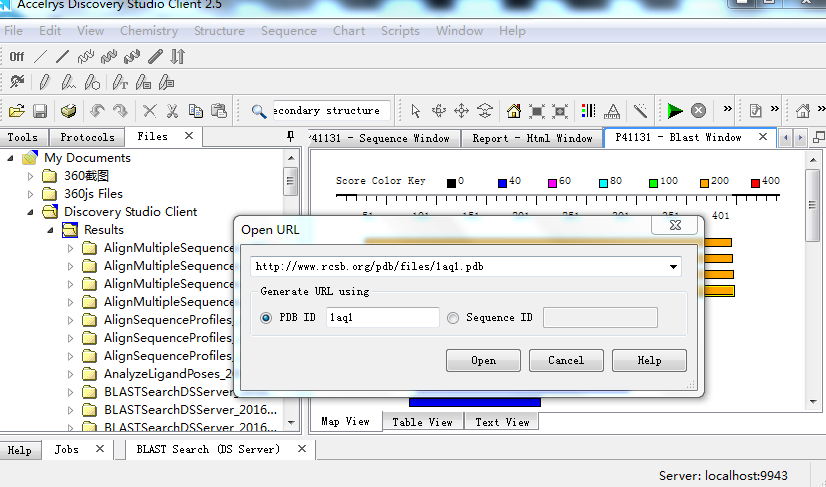This screenshot has width=826, height=487.
Task: Click the magic wand icon
Action: [640, 111]
